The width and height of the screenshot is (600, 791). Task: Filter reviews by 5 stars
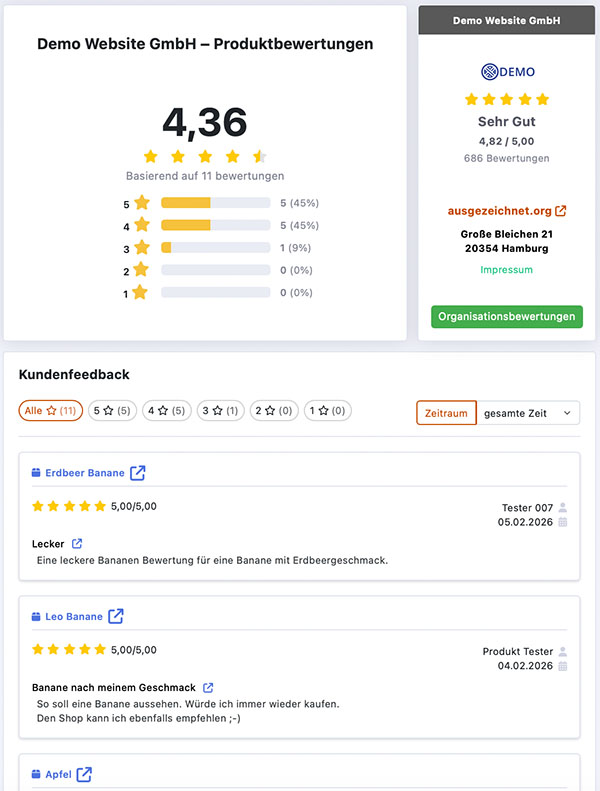111,411
